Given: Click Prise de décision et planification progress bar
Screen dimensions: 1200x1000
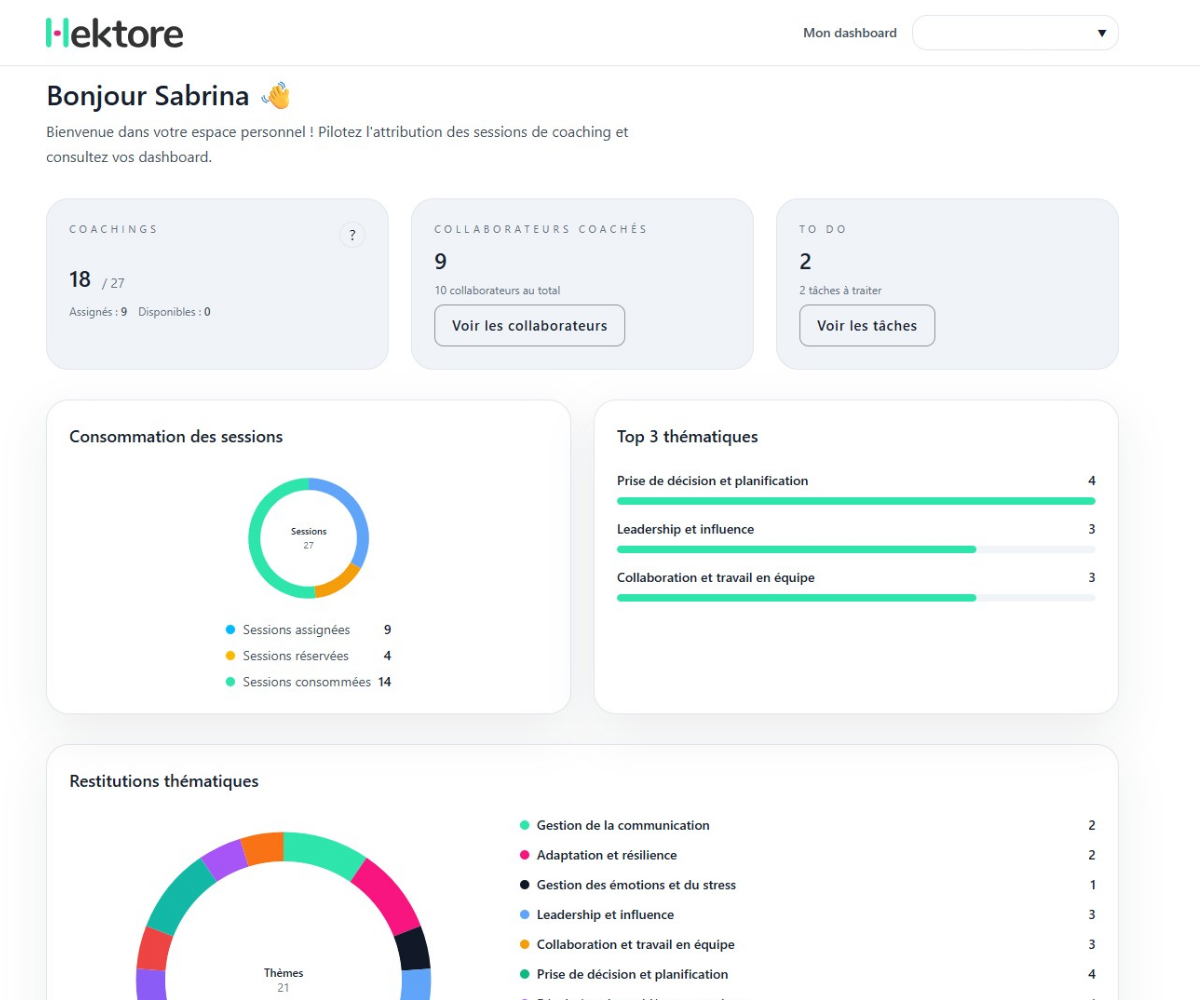Looking at the screenshot, I should pyautogui.click(x=855, y=501).
